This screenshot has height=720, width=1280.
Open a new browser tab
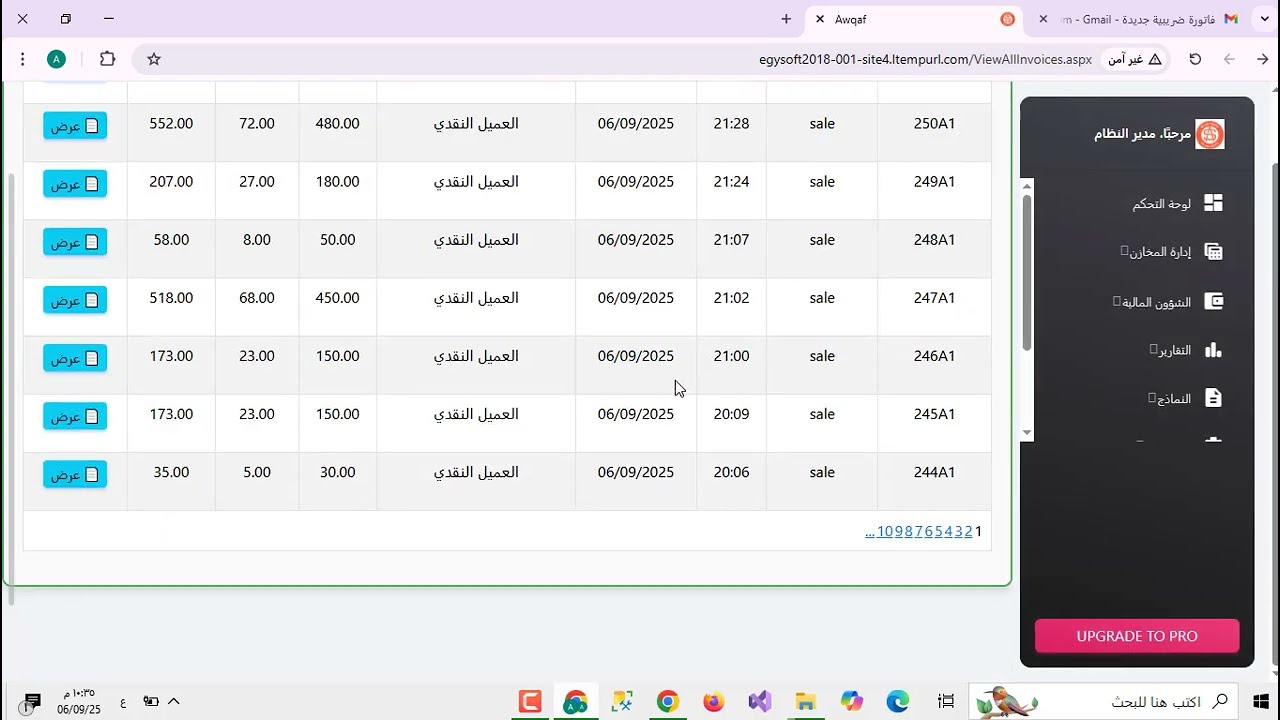click(x=786, y=19)
